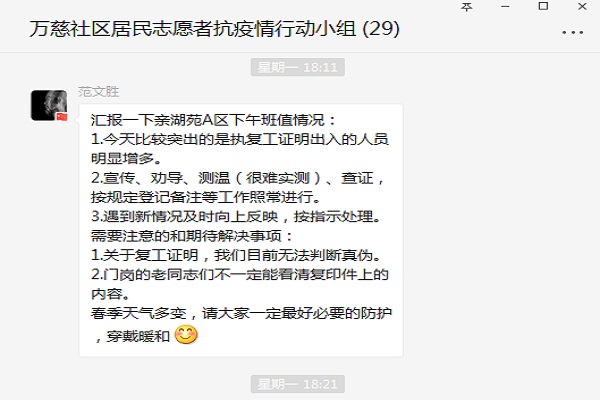This screenshot has height=400, width=600.
Task: Click the line 2.宣传、劝导、测温
Action: click(x=238, y=178)
